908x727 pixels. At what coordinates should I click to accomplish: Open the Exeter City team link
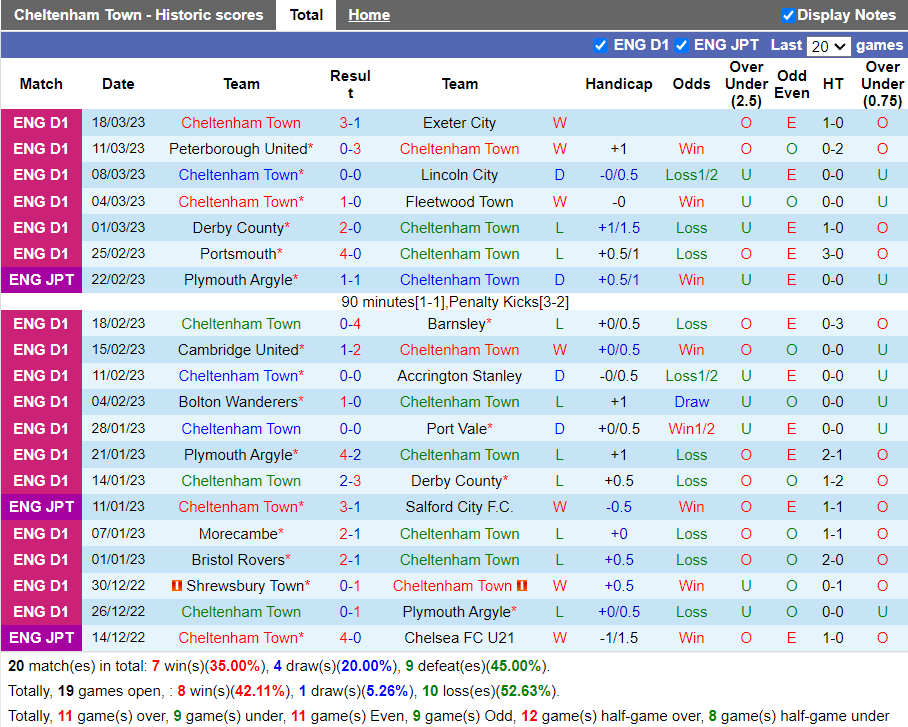[459, 122]
